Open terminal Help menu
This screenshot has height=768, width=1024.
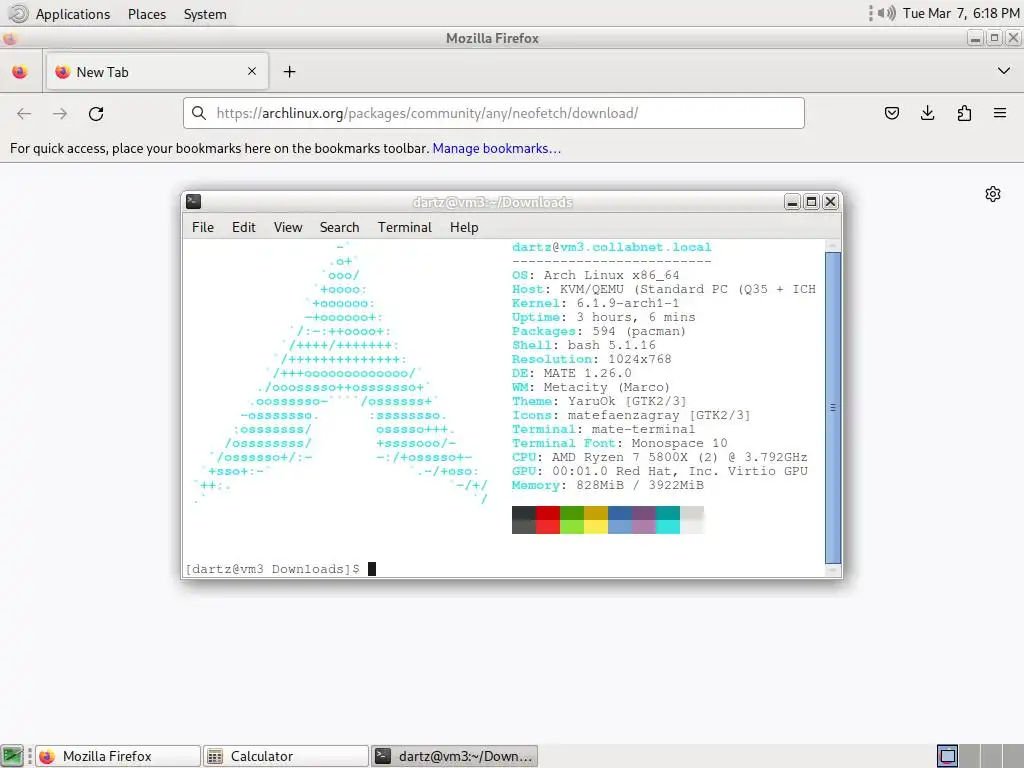click(x=464, y=227)
